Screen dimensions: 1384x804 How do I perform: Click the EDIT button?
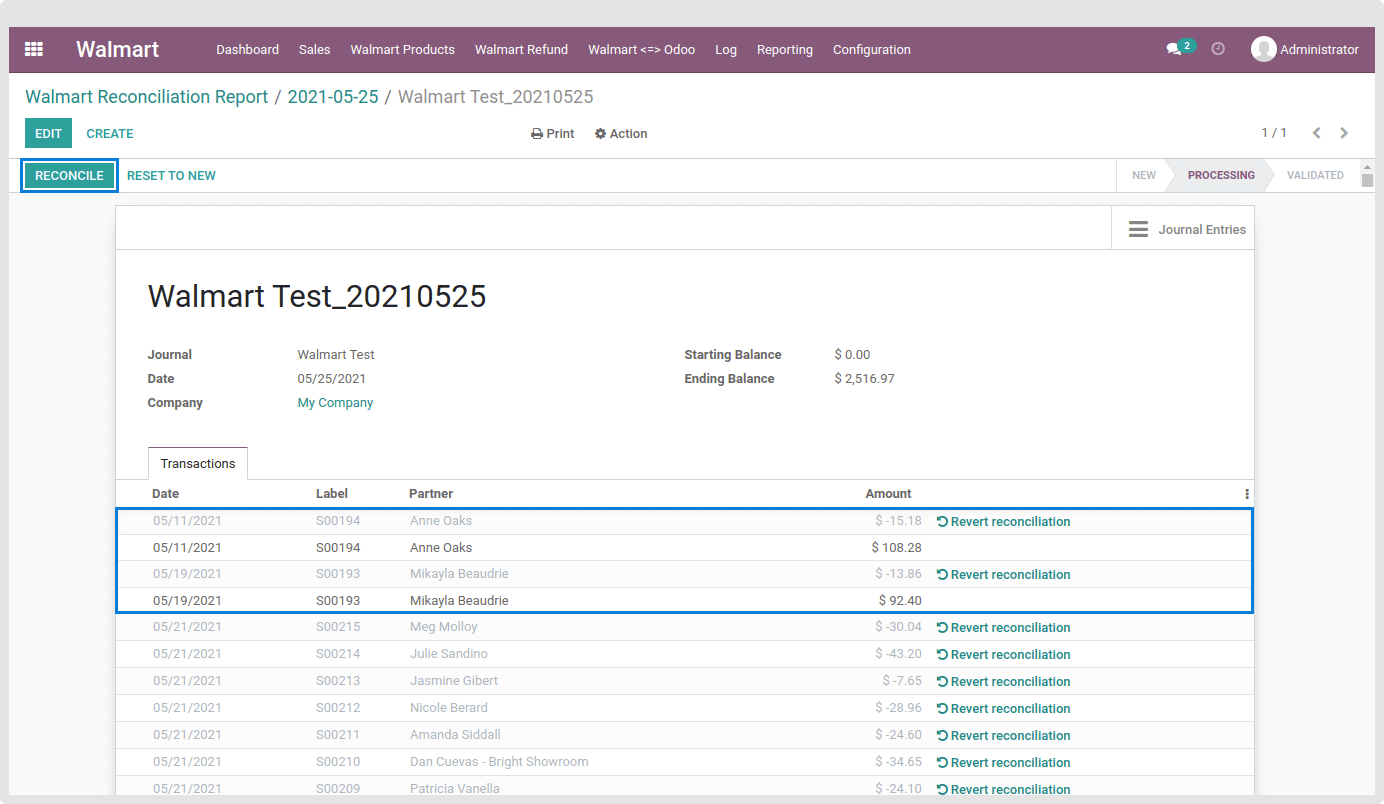coord(48,133)
